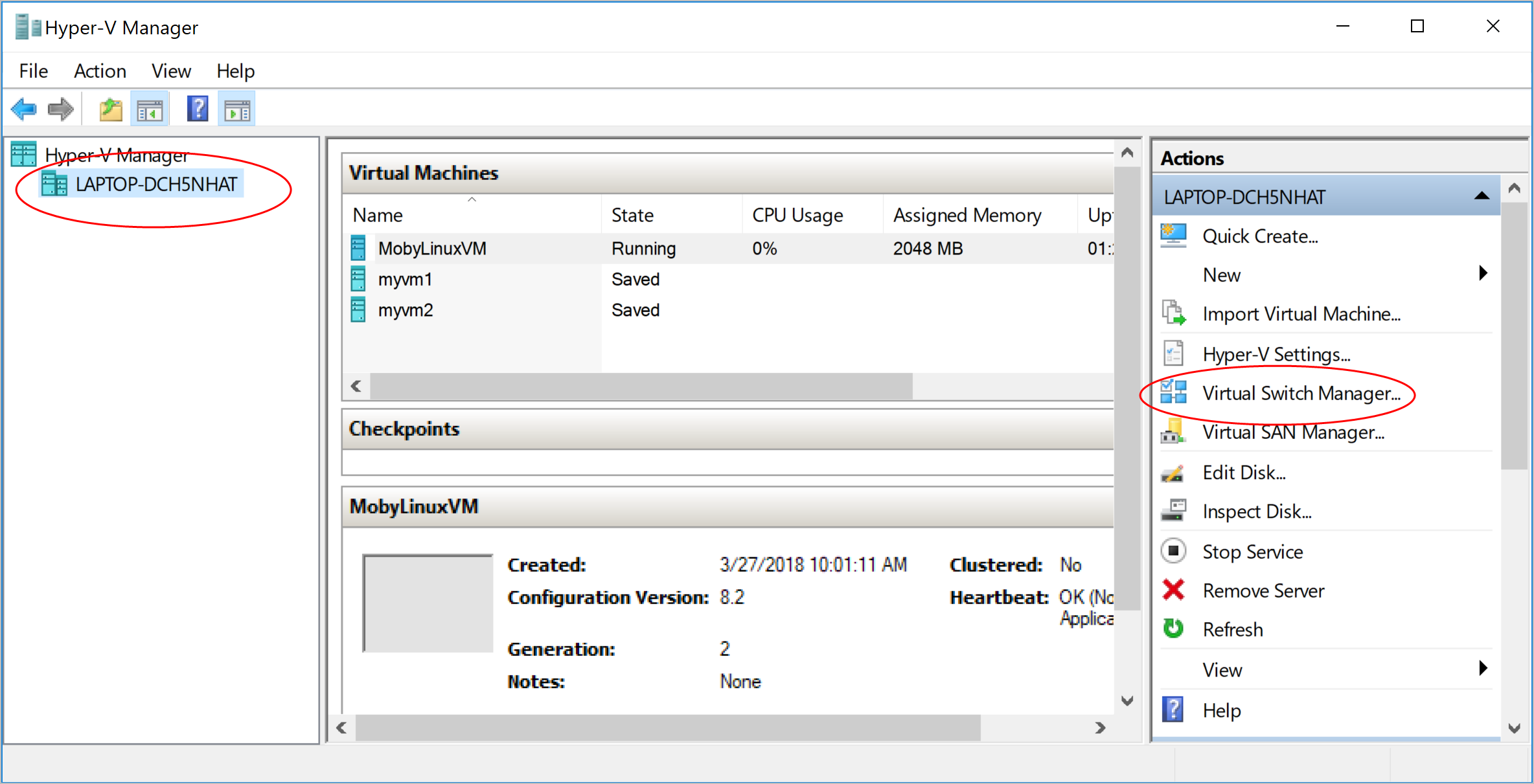Click the Back navigation arrow in the toolbar
The image size is (1534, 784).
point(24,108)
